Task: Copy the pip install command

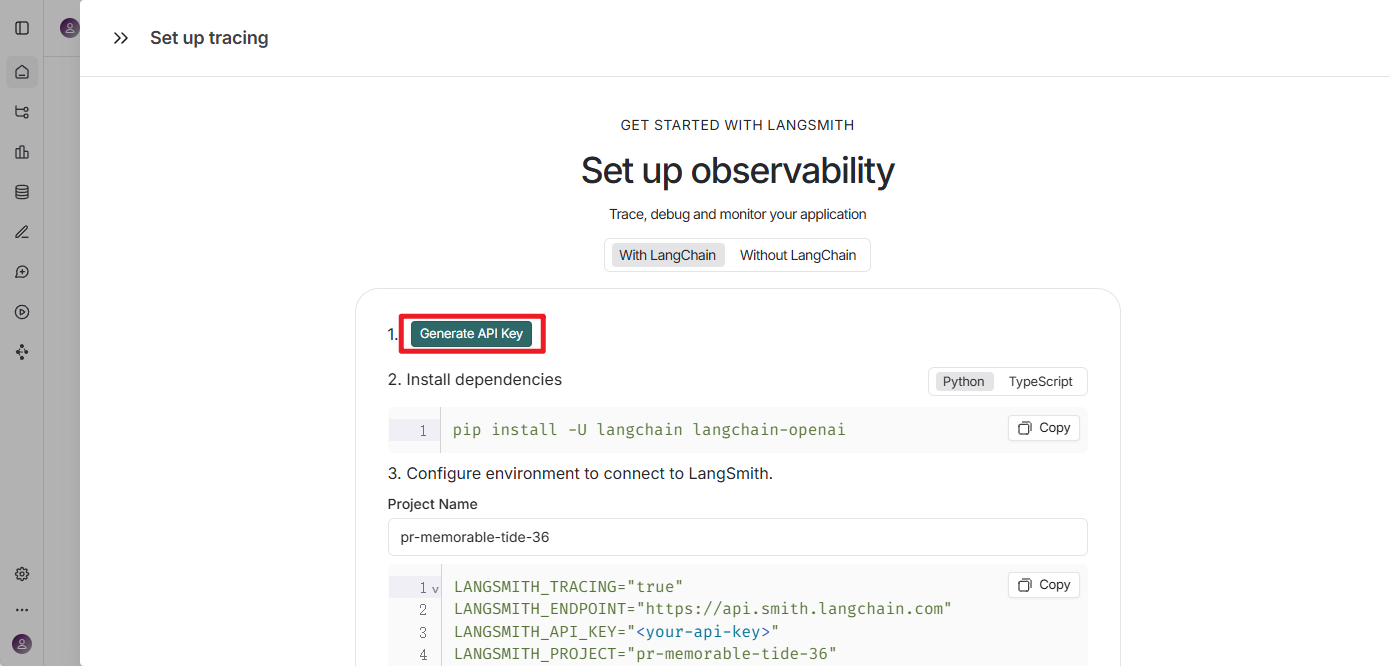Action: [x=1044, y=428]
